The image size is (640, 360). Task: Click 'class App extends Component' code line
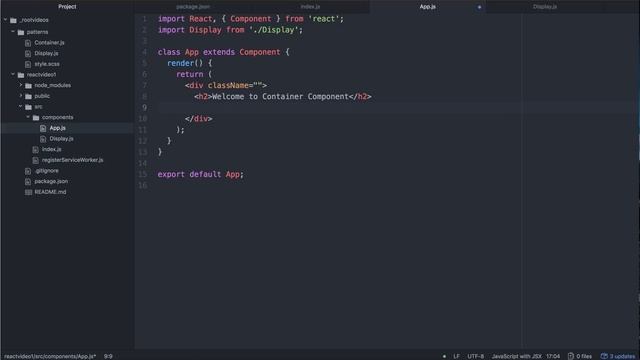223,52
